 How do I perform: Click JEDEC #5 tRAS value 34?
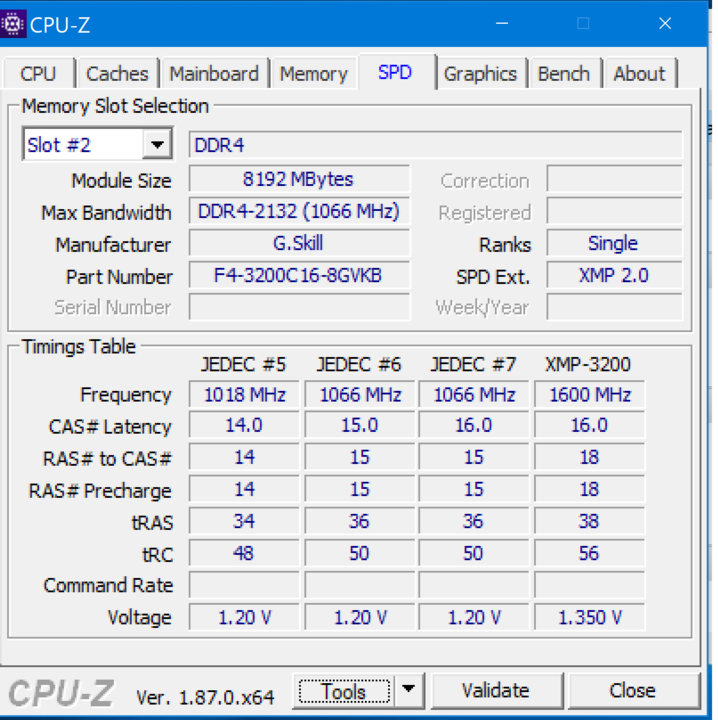244,521
